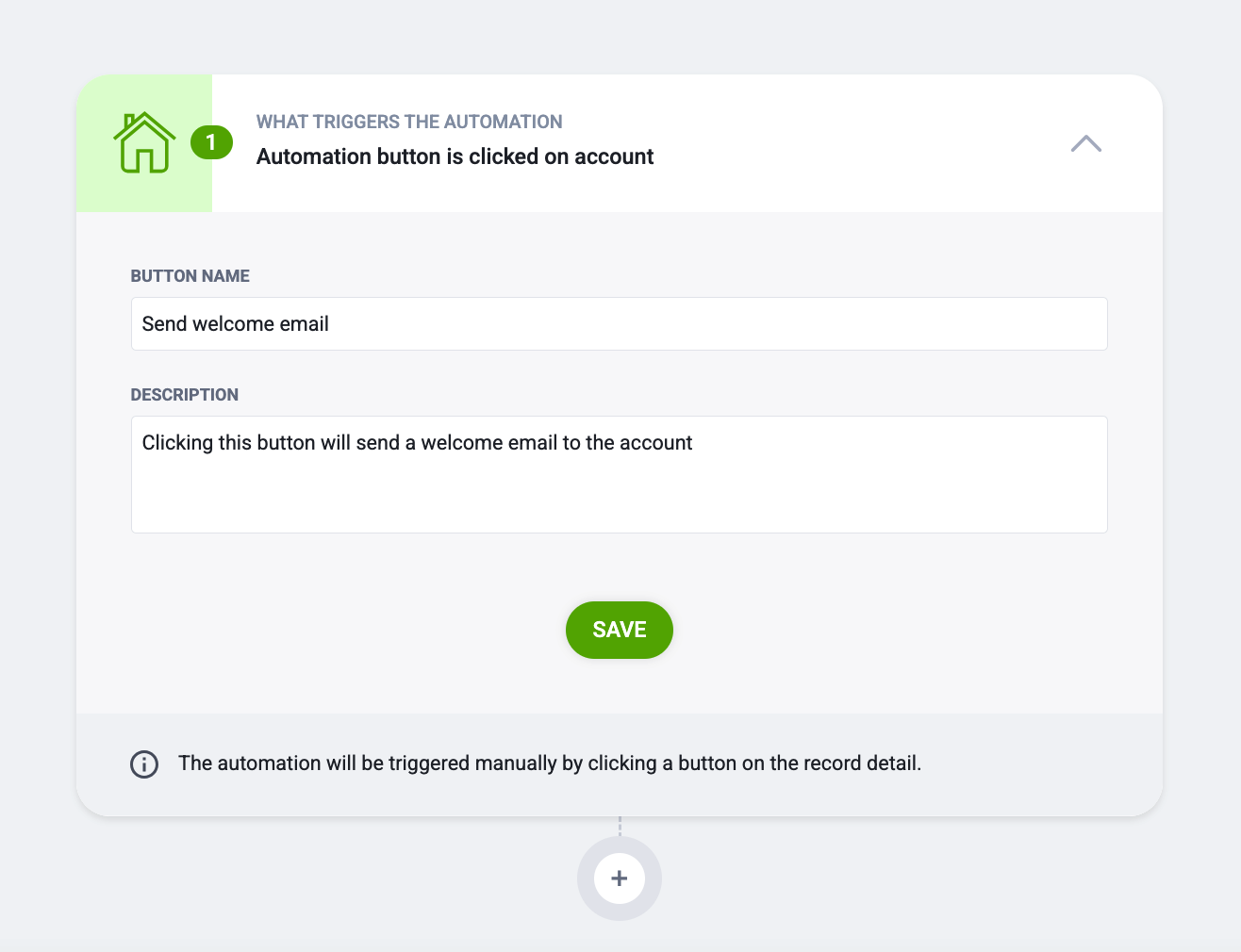
Task: Focus the Button Name input field
Action: (620, 324)
